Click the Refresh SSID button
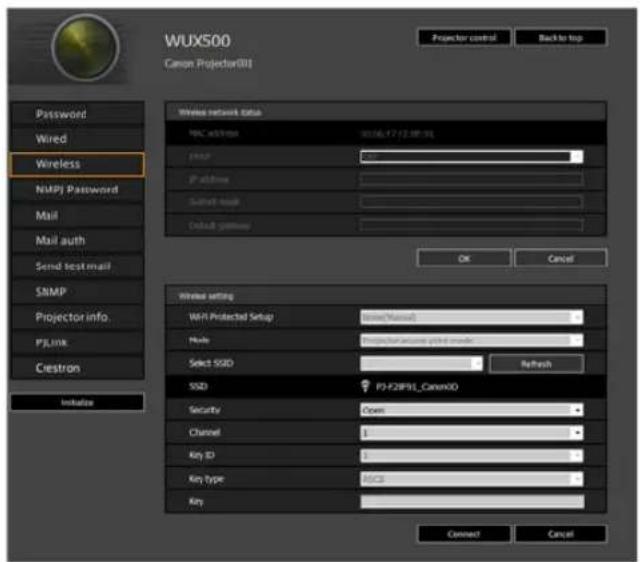 (536, 364)
